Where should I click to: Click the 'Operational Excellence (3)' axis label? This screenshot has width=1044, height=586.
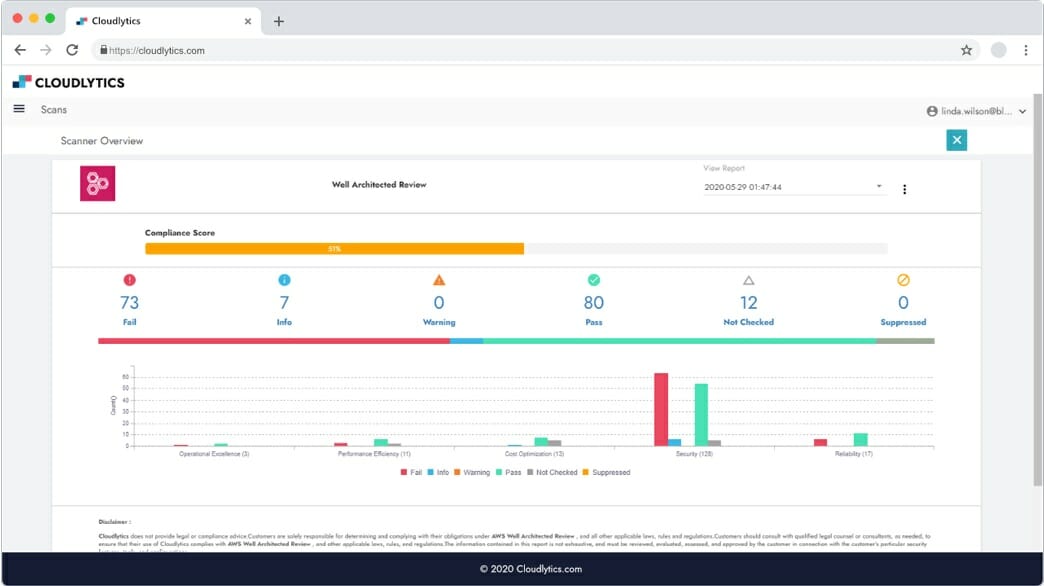click(214, 454)
